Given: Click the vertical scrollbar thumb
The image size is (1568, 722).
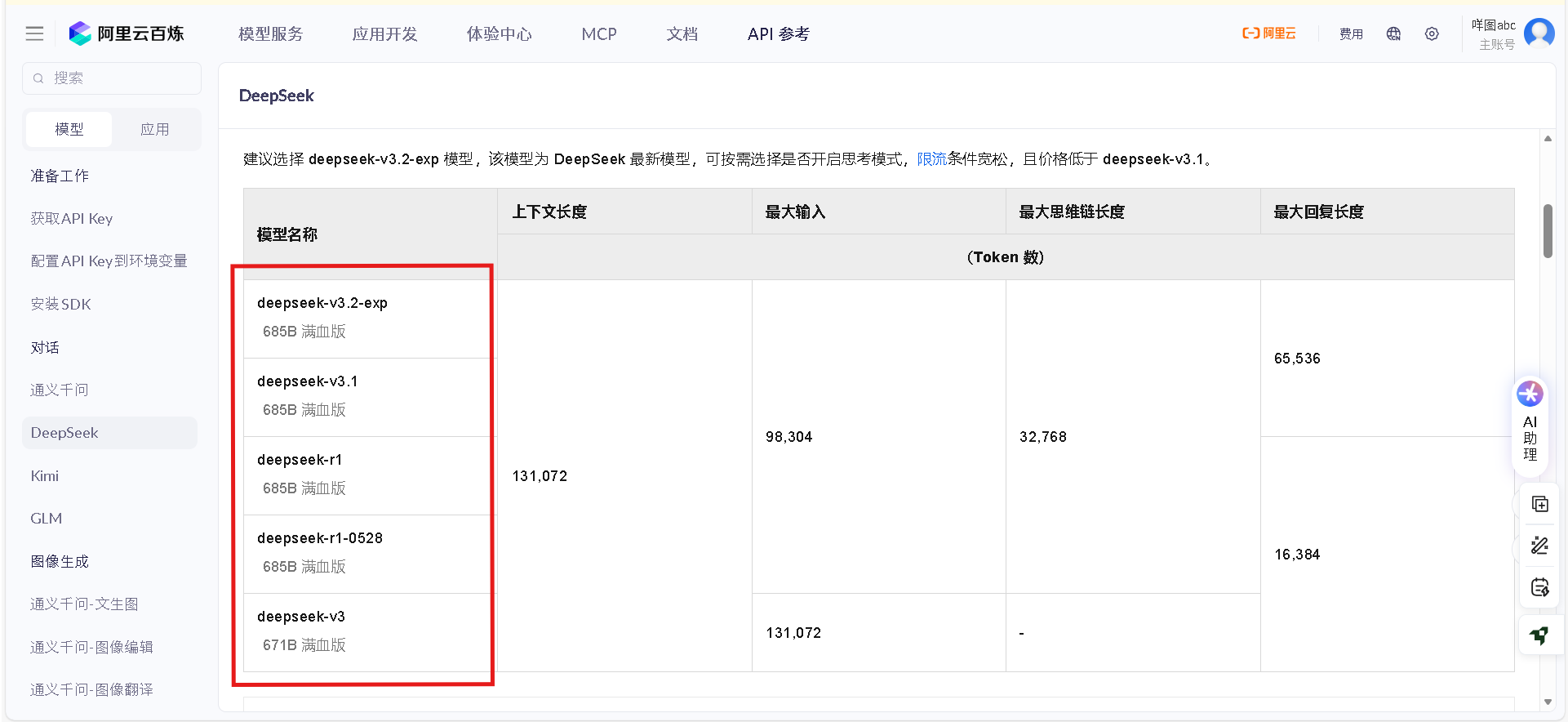Looking at the screenshot, I should [x=1548, y=231].
